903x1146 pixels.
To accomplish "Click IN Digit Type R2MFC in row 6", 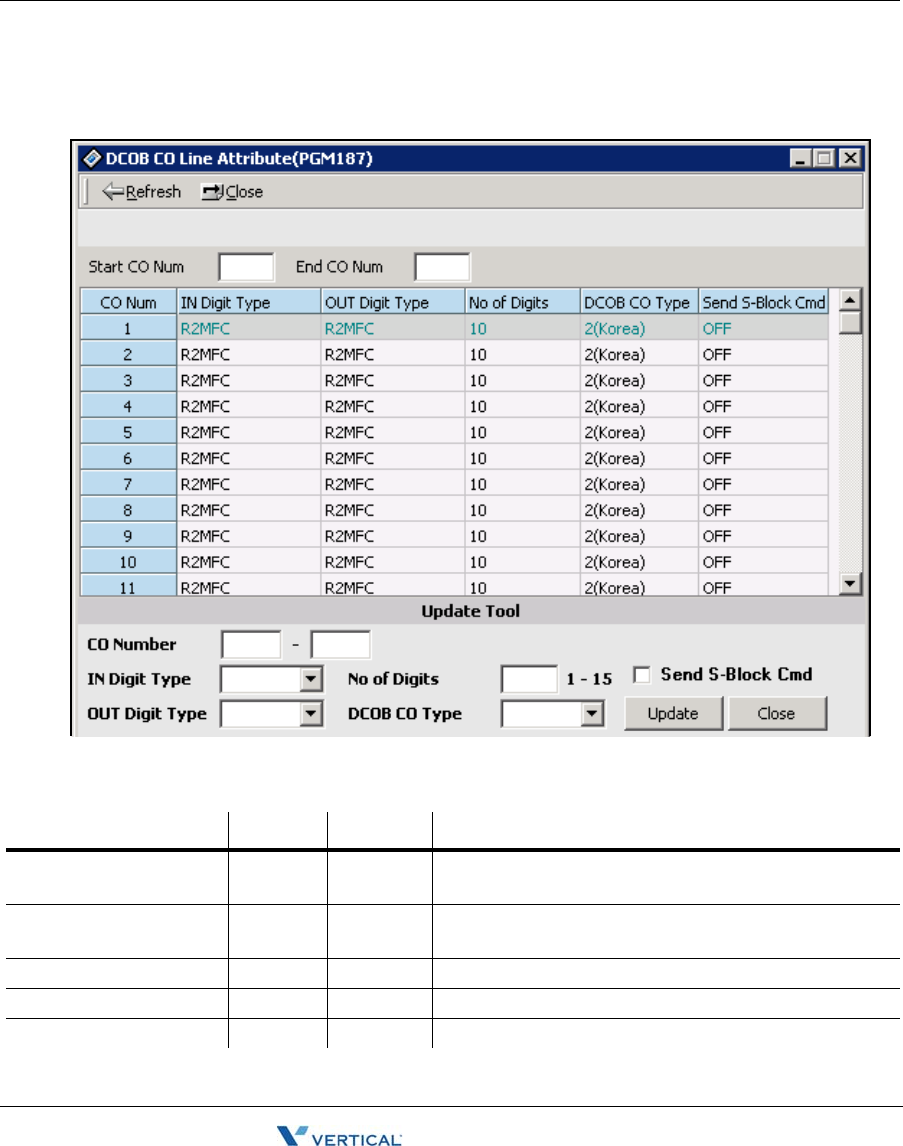I will pos(248,458).
